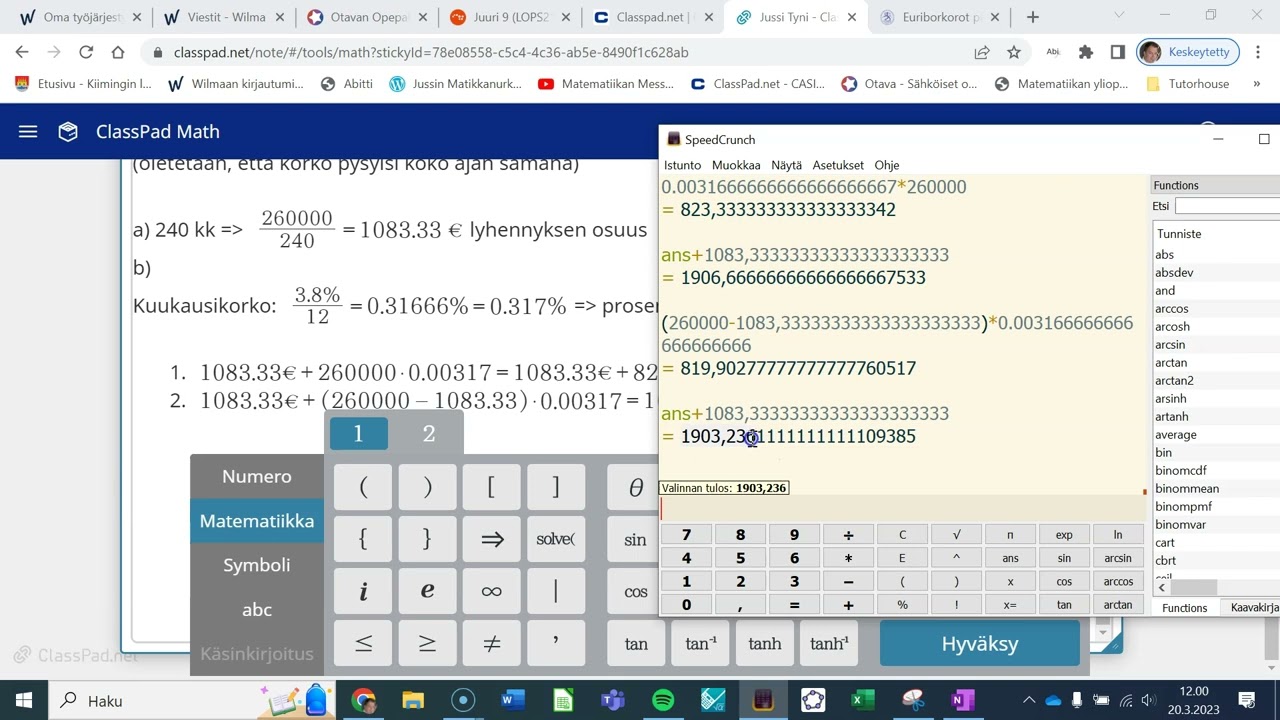Screen dimensions: 1280x720
Task: Reload the browser page
Action: click(x=86, y=52)
